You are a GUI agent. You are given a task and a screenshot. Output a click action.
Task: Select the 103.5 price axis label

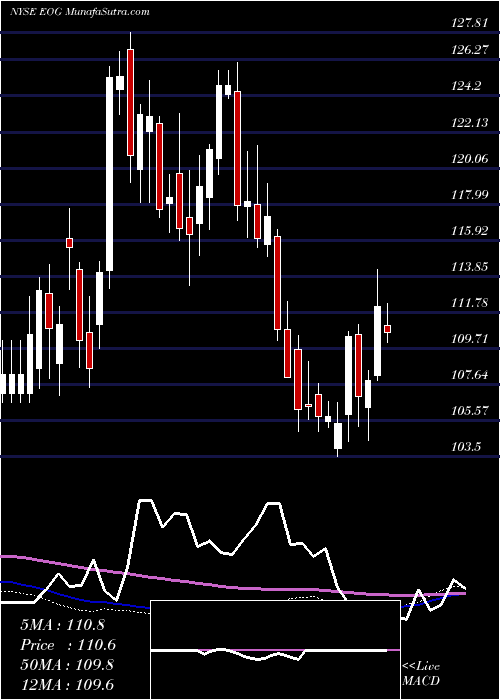click(465, 447)
